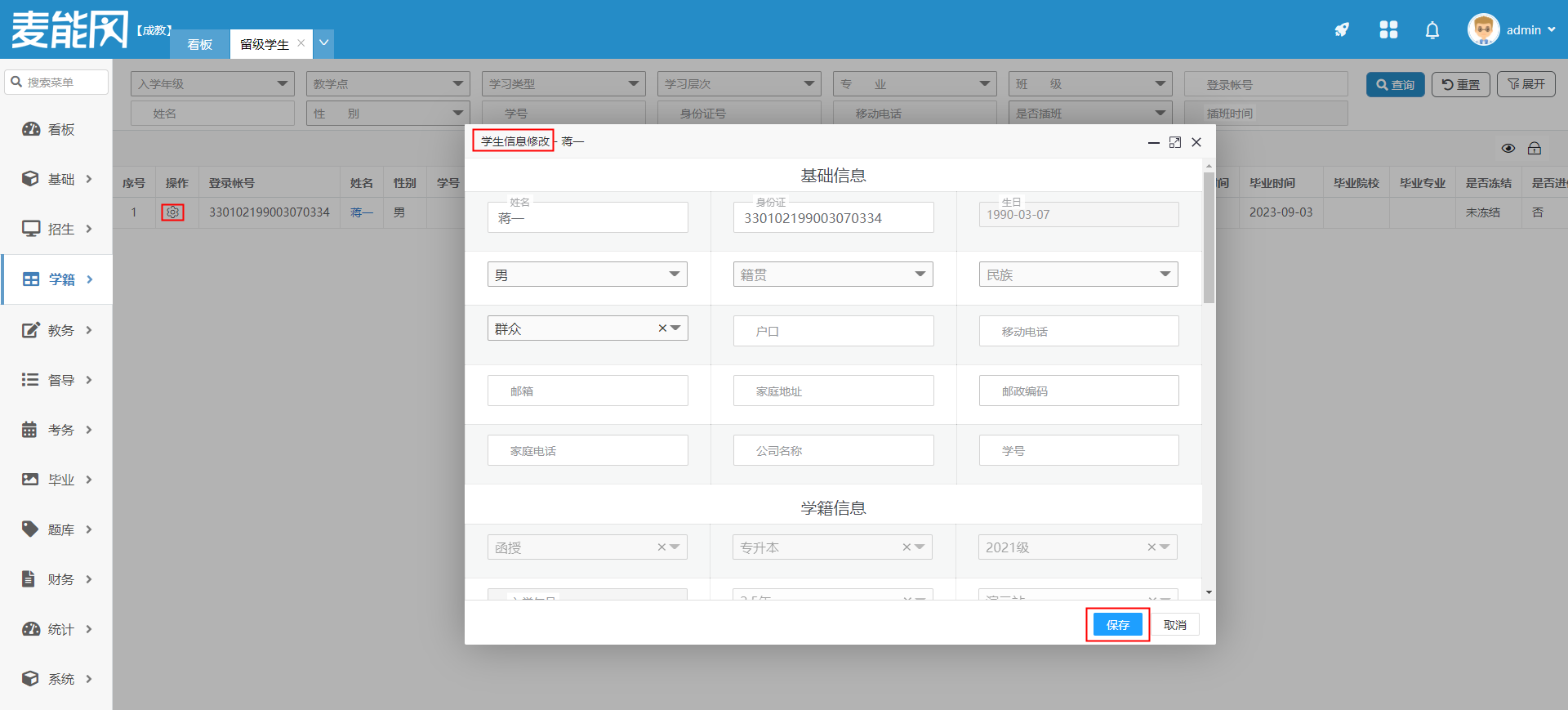Viewport: 1568px width, 710px height.
Task: Clear the 群众 selection with the X icon
Action: 662,328
